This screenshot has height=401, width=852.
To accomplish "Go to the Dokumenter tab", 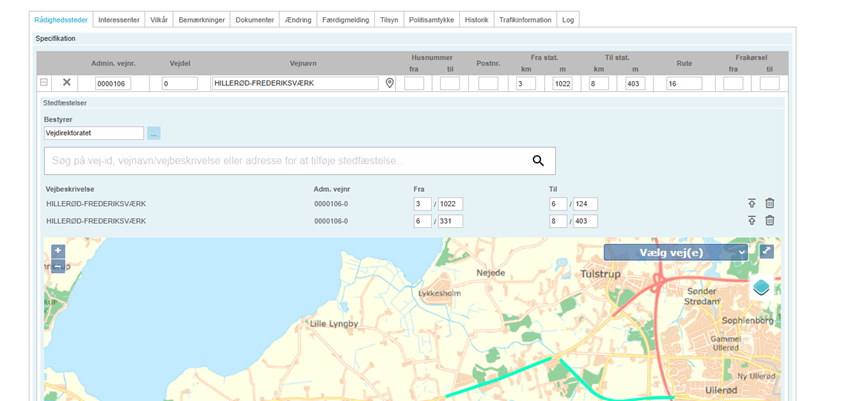I will 254,19.
